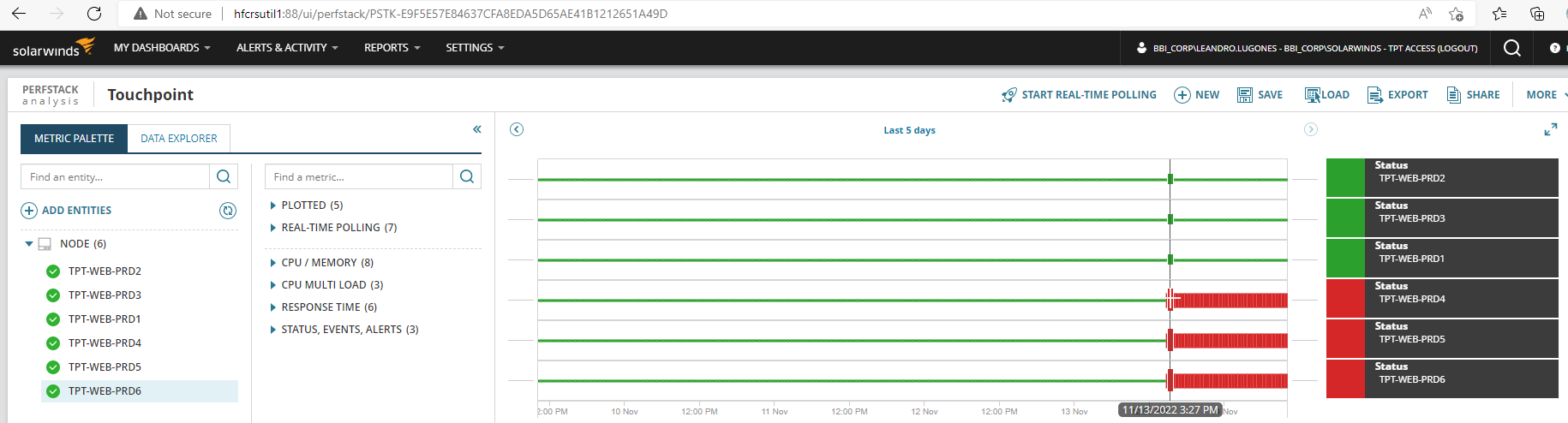Open ALERTS & ACTIVITY menu

tap(287, 48)
